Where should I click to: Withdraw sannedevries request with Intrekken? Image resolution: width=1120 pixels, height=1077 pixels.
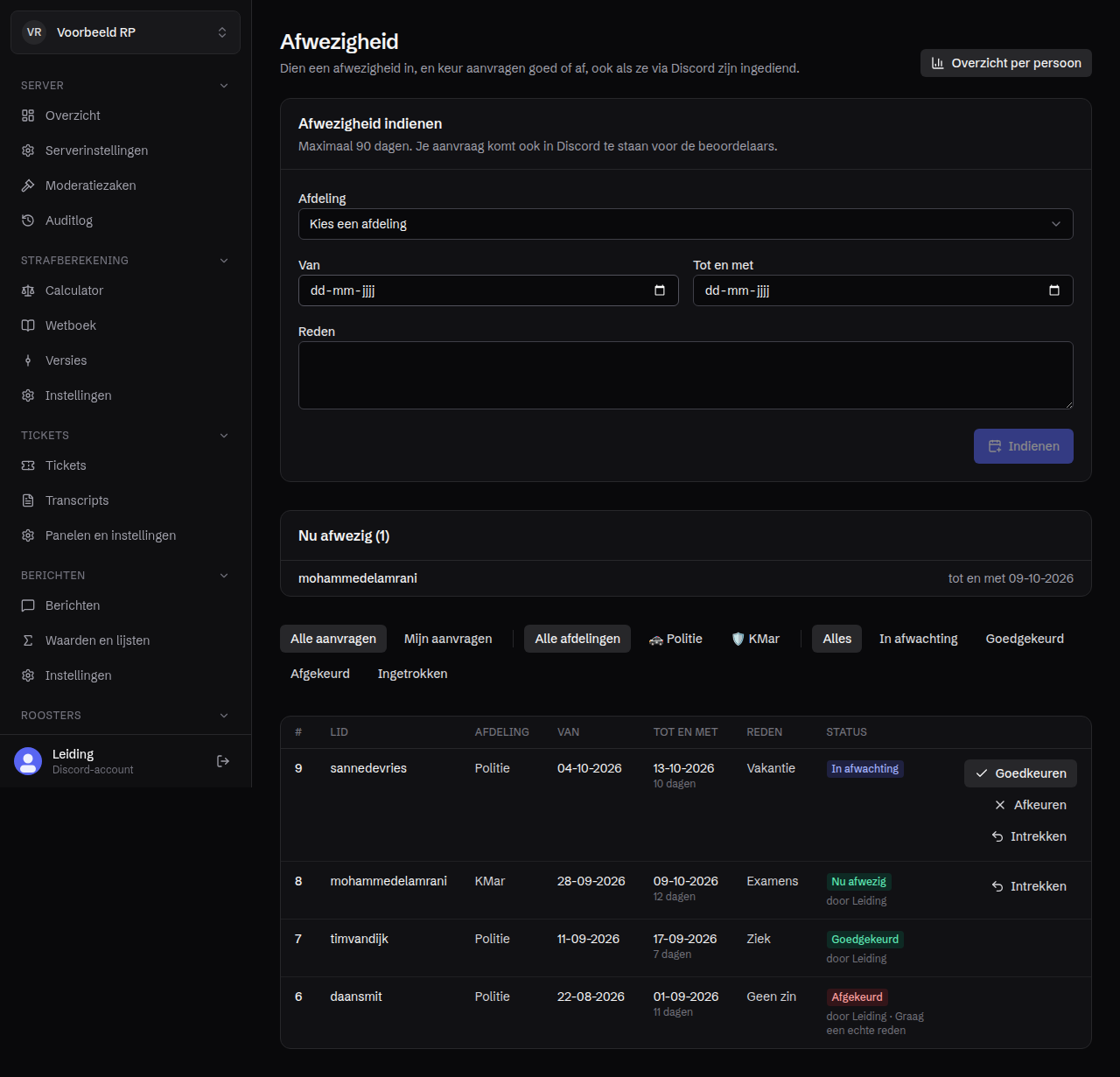[x=1028, y=836]
